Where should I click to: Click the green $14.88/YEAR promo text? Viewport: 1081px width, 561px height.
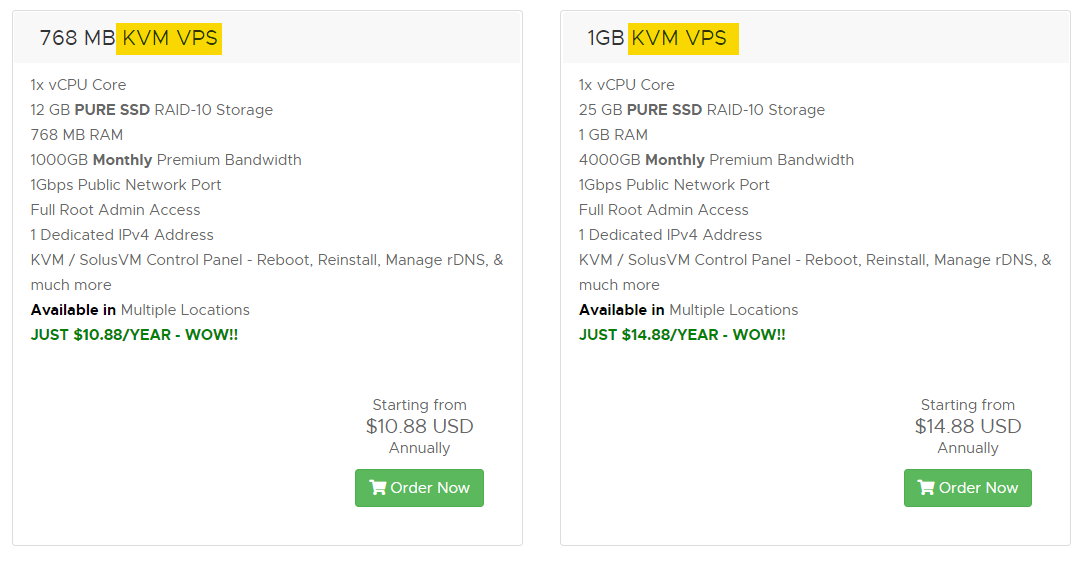tap(682, 335)
